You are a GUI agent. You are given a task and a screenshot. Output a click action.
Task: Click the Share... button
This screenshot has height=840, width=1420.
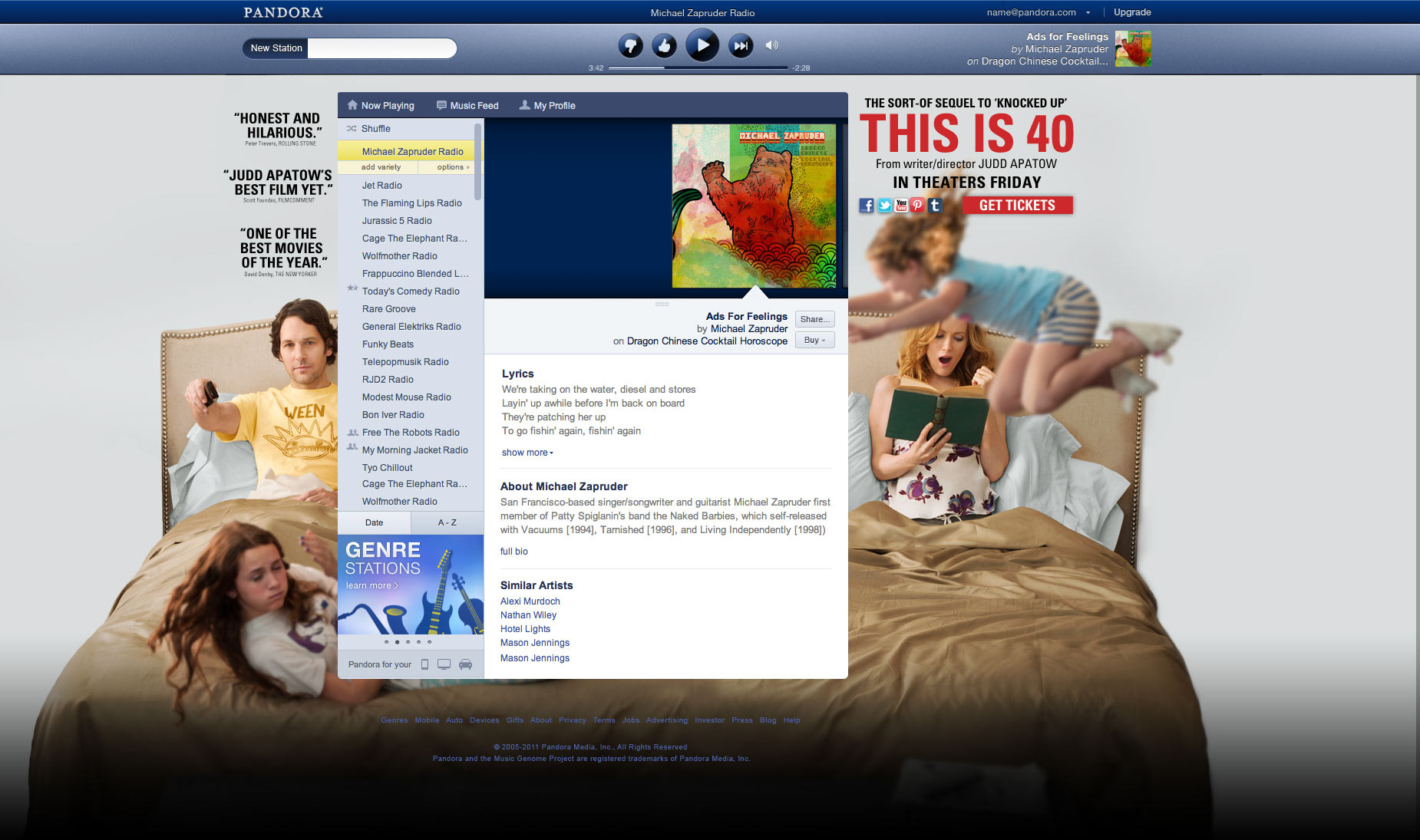pos(814,319)
